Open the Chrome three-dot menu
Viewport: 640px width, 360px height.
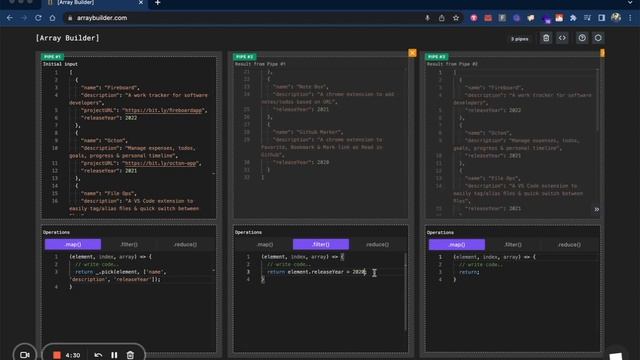point(630,18)
